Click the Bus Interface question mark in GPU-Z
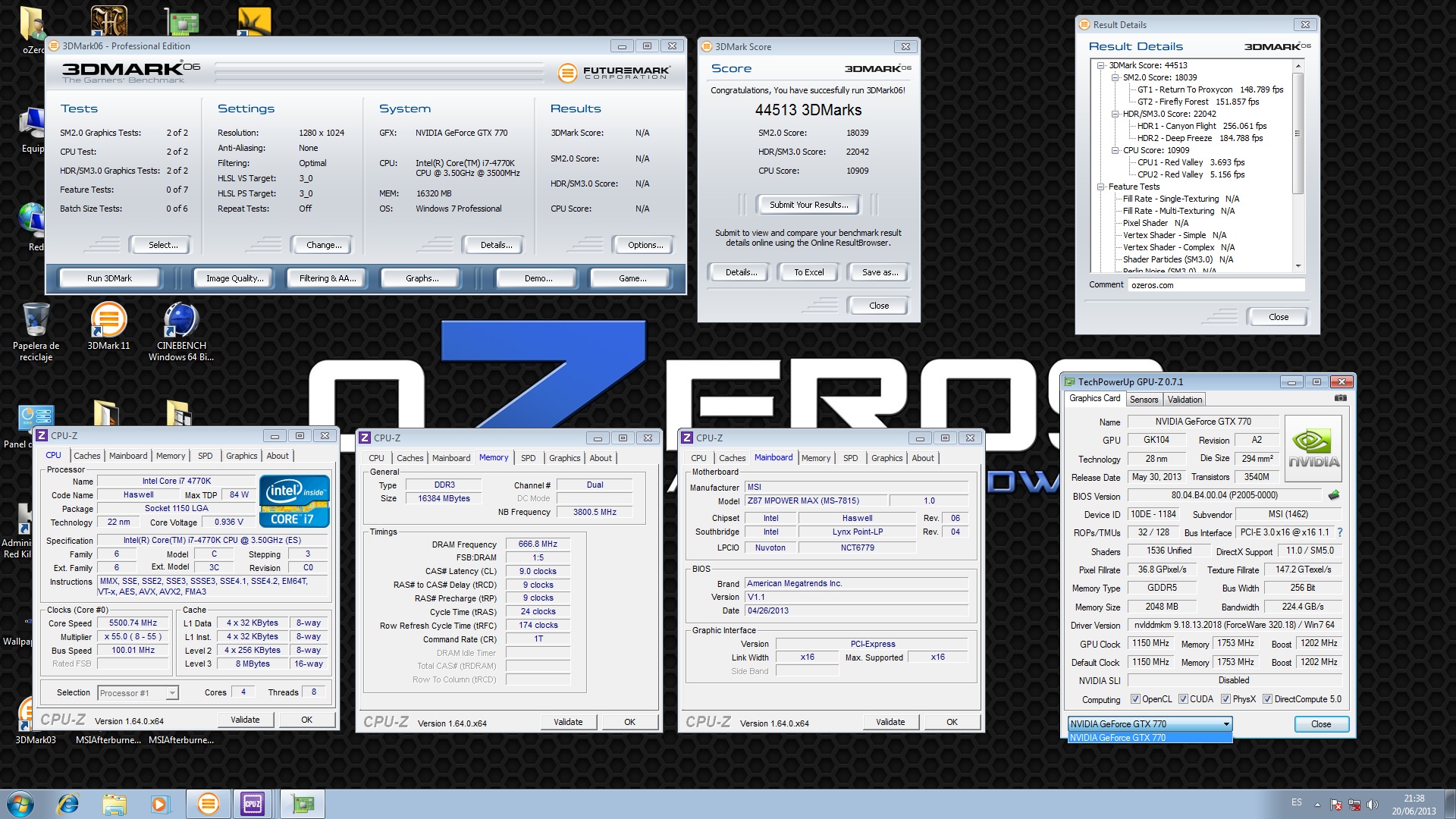Screen dimensions: 1456x819 coord(1340,532)
